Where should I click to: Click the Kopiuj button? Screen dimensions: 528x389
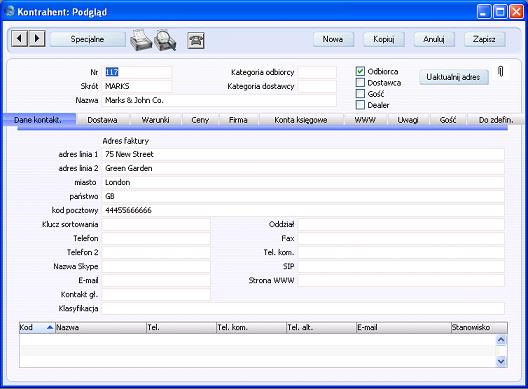(x=384, y=39)
